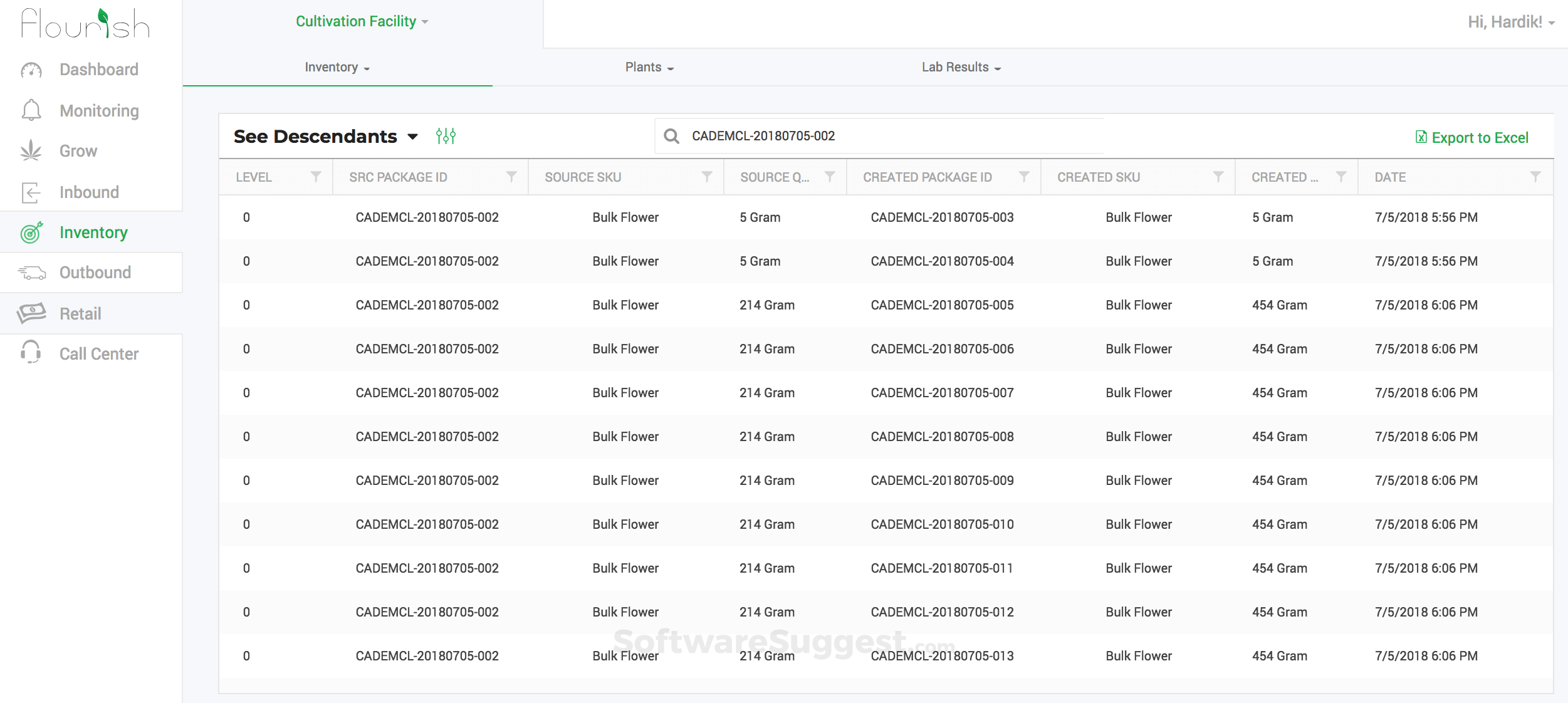This screenshot has width=1568, height=703.
Task: Click the Monitoring bell icon
Action: 31,110
